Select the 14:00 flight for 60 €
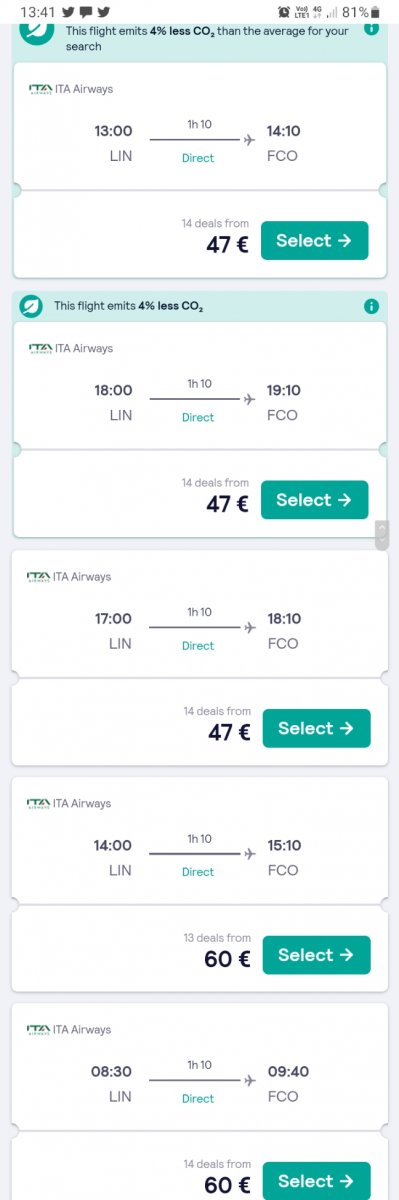 point(316,955)
